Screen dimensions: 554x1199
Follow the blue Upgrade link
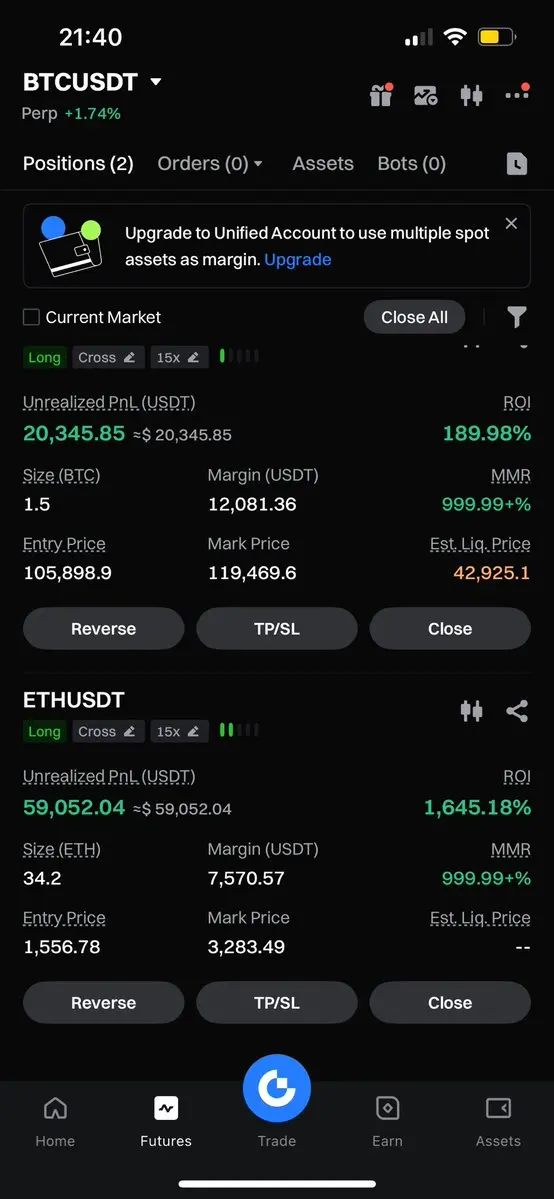coord(298,259)
